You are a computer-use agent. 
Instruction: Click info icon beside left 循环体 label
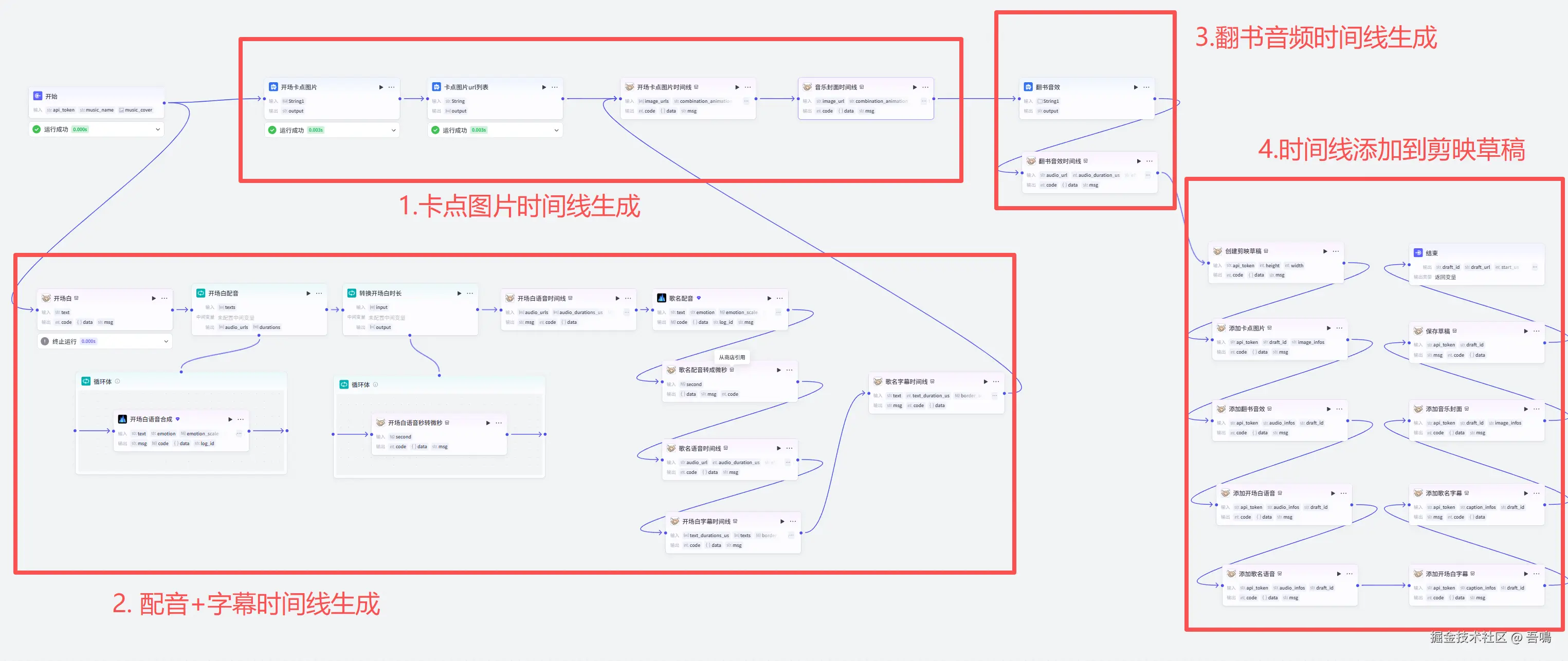[118, 381]
